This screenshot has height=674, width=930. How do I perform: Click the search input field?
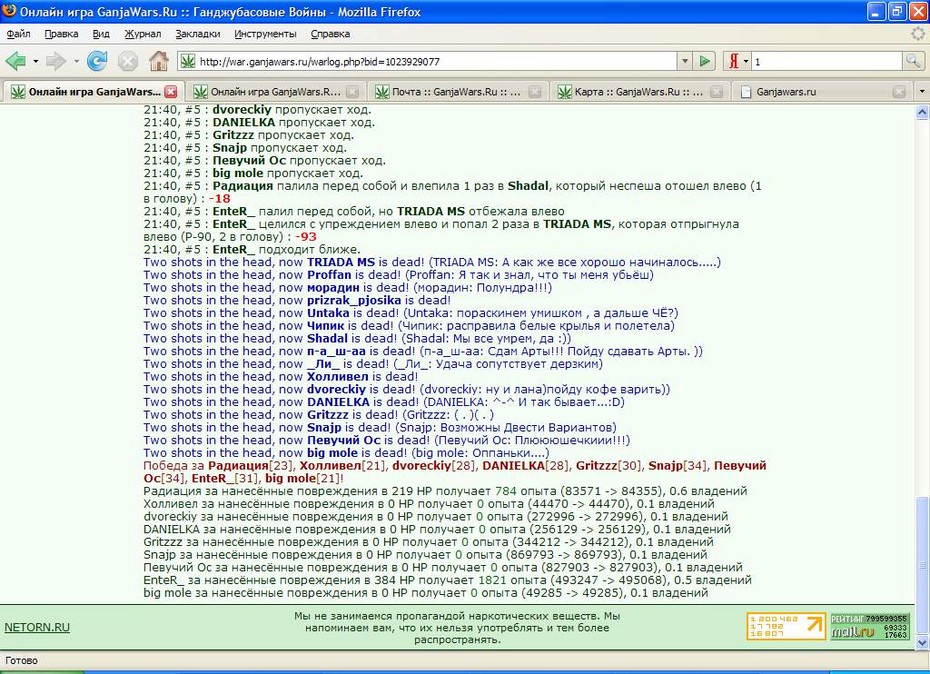(x=827, y=61)
